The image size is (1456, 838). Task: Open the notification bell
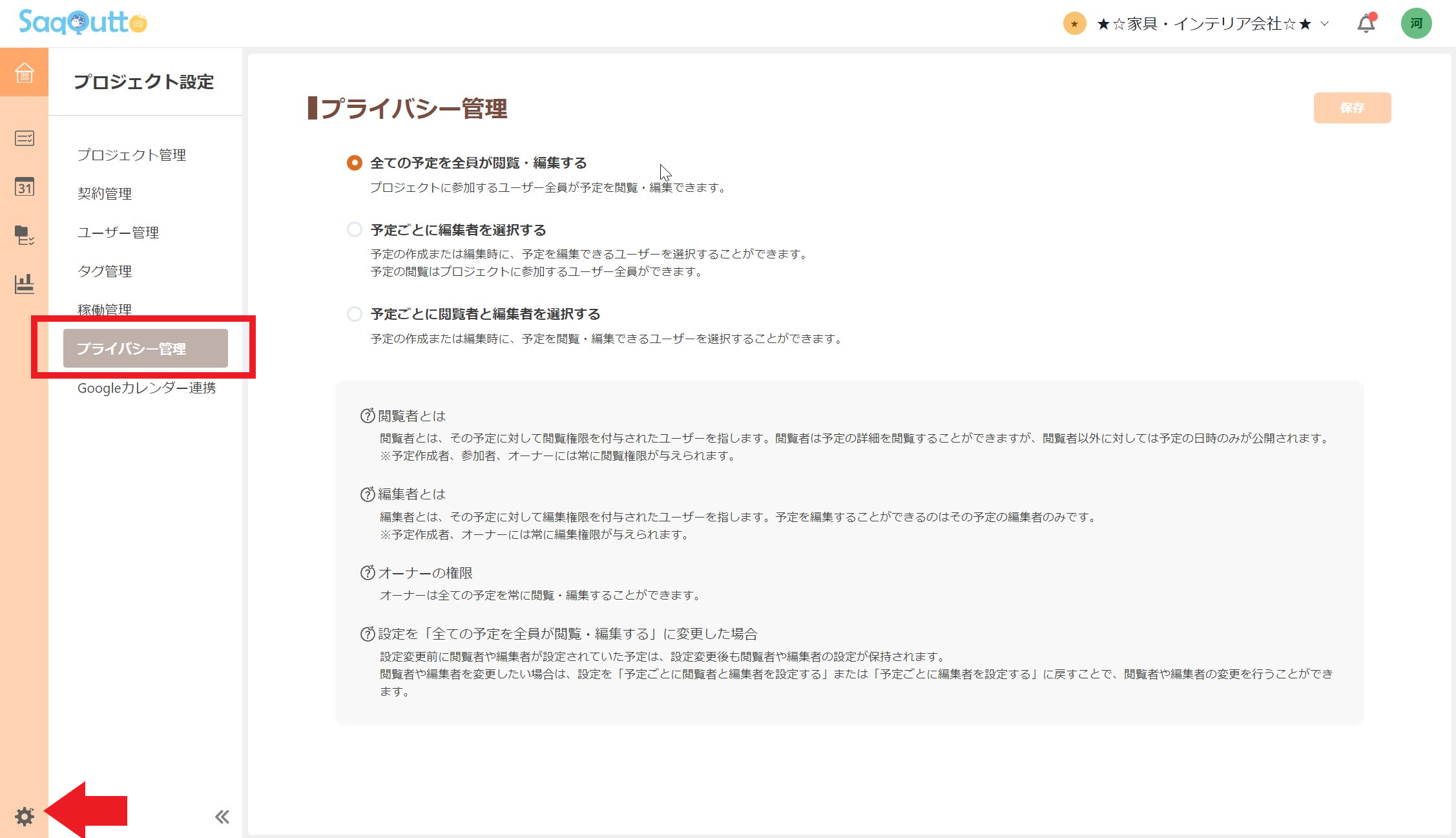tap(1365, 23)
